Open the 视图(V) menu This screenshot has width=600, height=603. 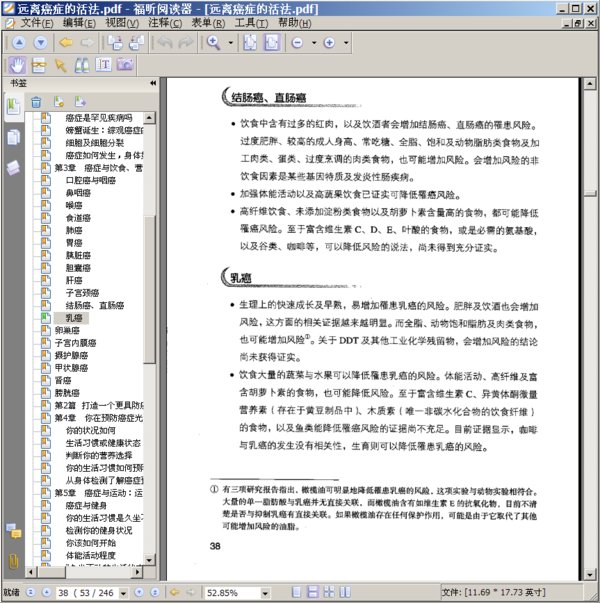tap(122, 23)
